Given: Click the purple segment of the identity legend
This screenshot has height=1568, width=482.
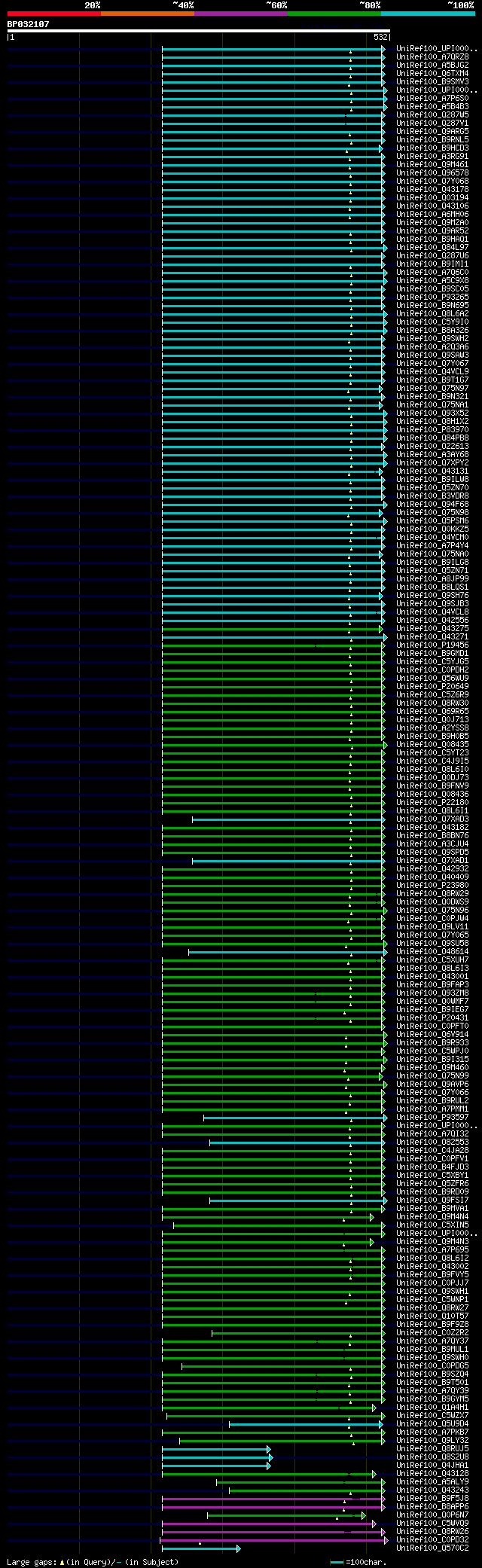Looking at the screenshot, I should 240,14.
